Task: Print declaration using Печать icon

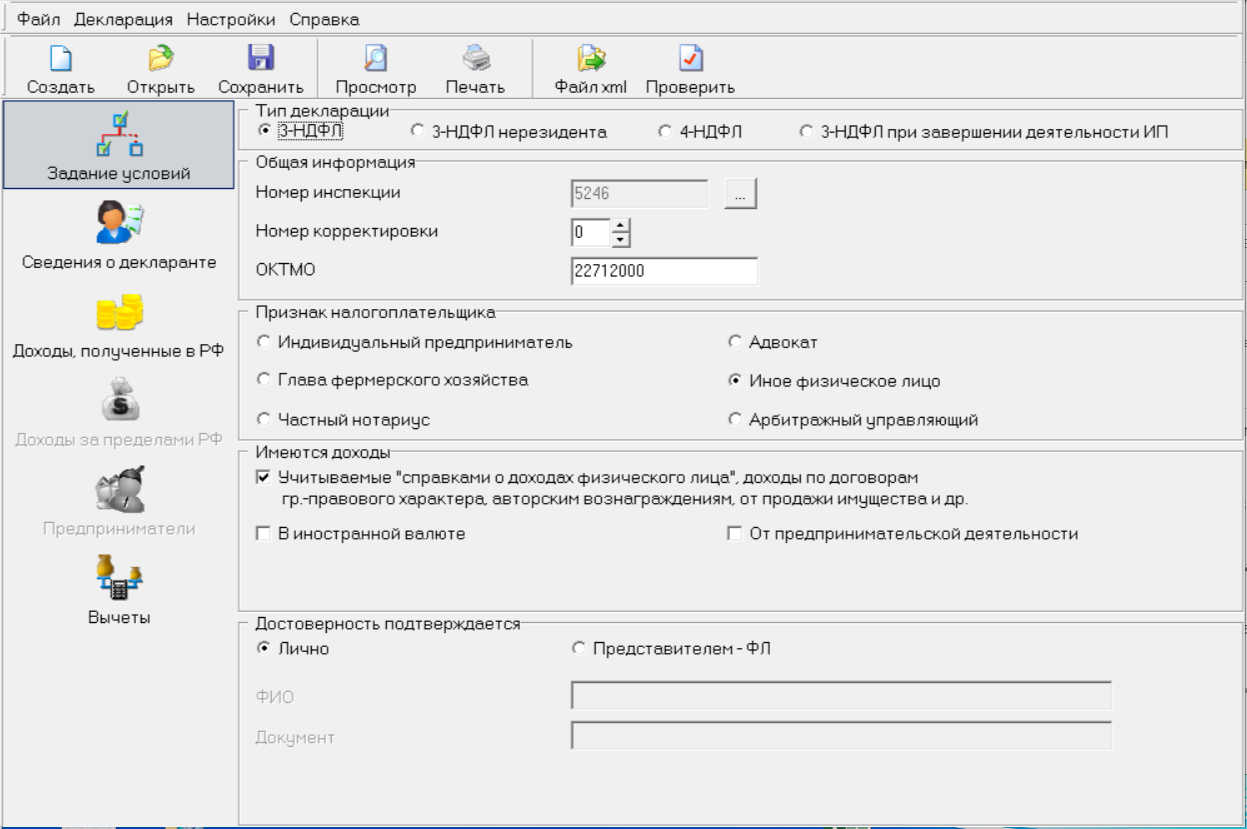Action: pos(474,59)
